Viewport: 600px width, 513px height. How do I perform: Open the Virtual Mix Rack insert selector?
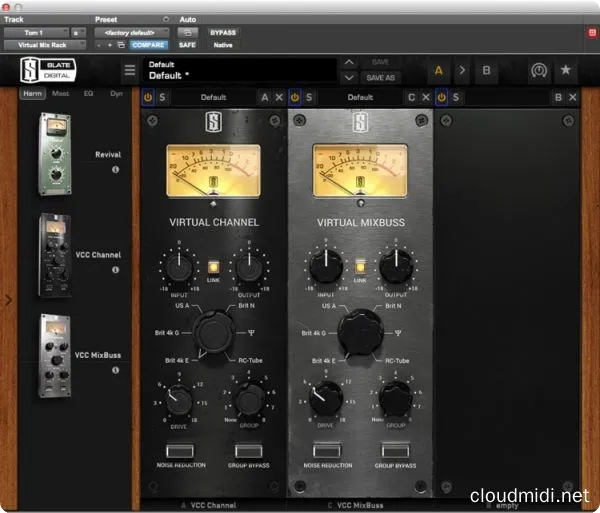pyautogui.click(x=42, y=45)
